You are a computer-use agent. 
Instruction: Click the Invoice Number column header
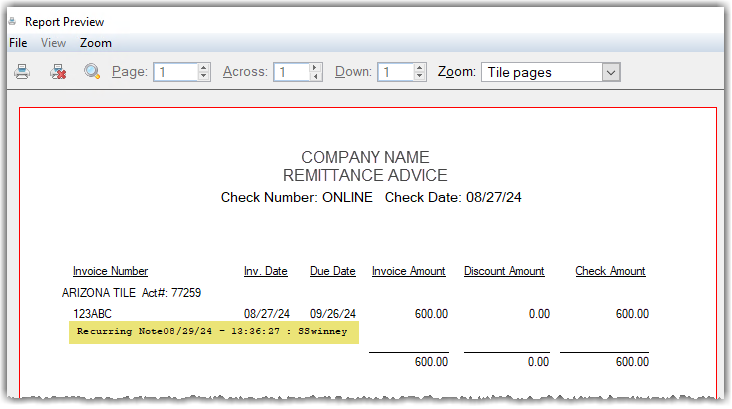pyautogui.click(x=110, y=271)
